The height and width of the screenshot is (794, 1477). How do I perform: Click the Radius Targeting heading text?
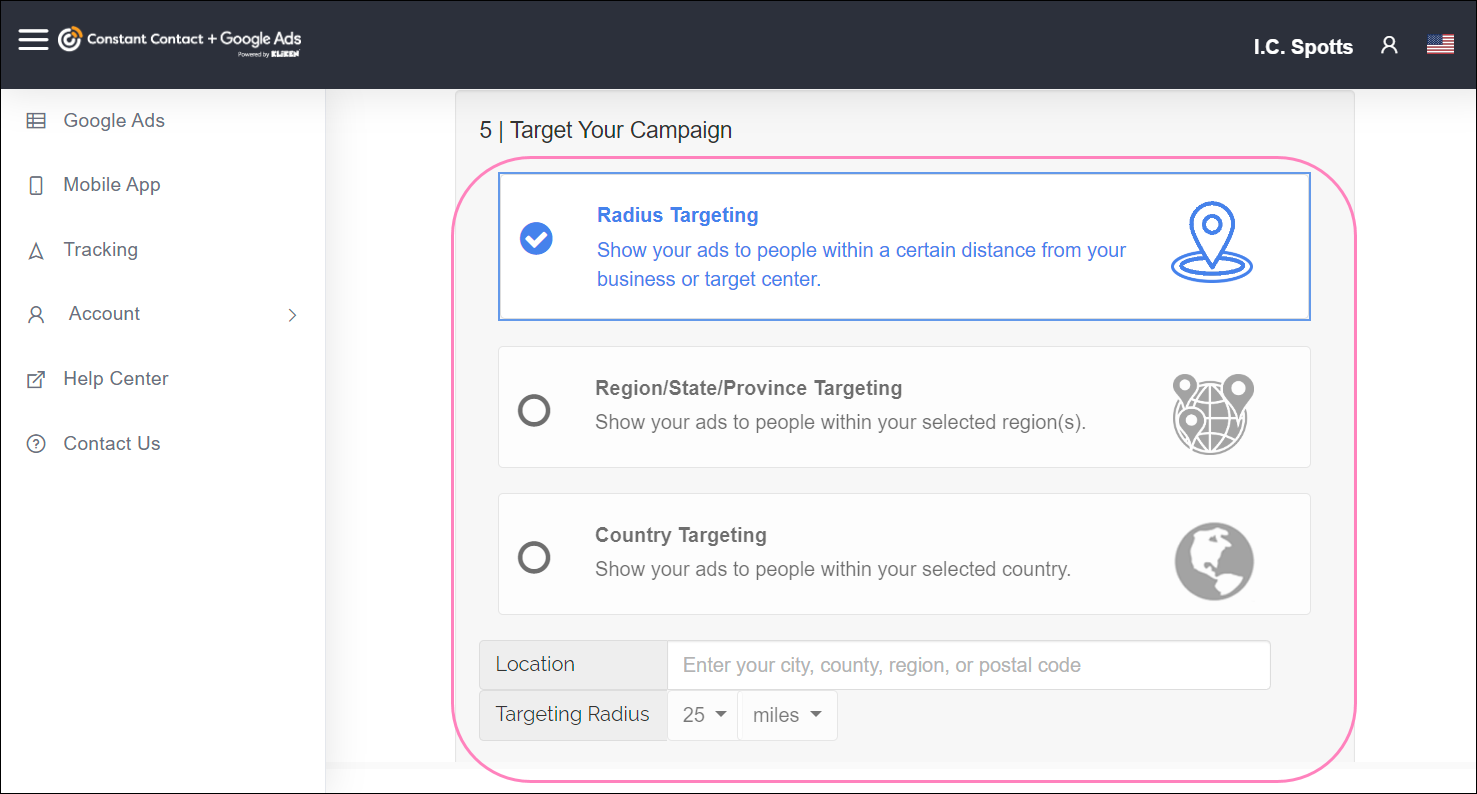point(677,215)
